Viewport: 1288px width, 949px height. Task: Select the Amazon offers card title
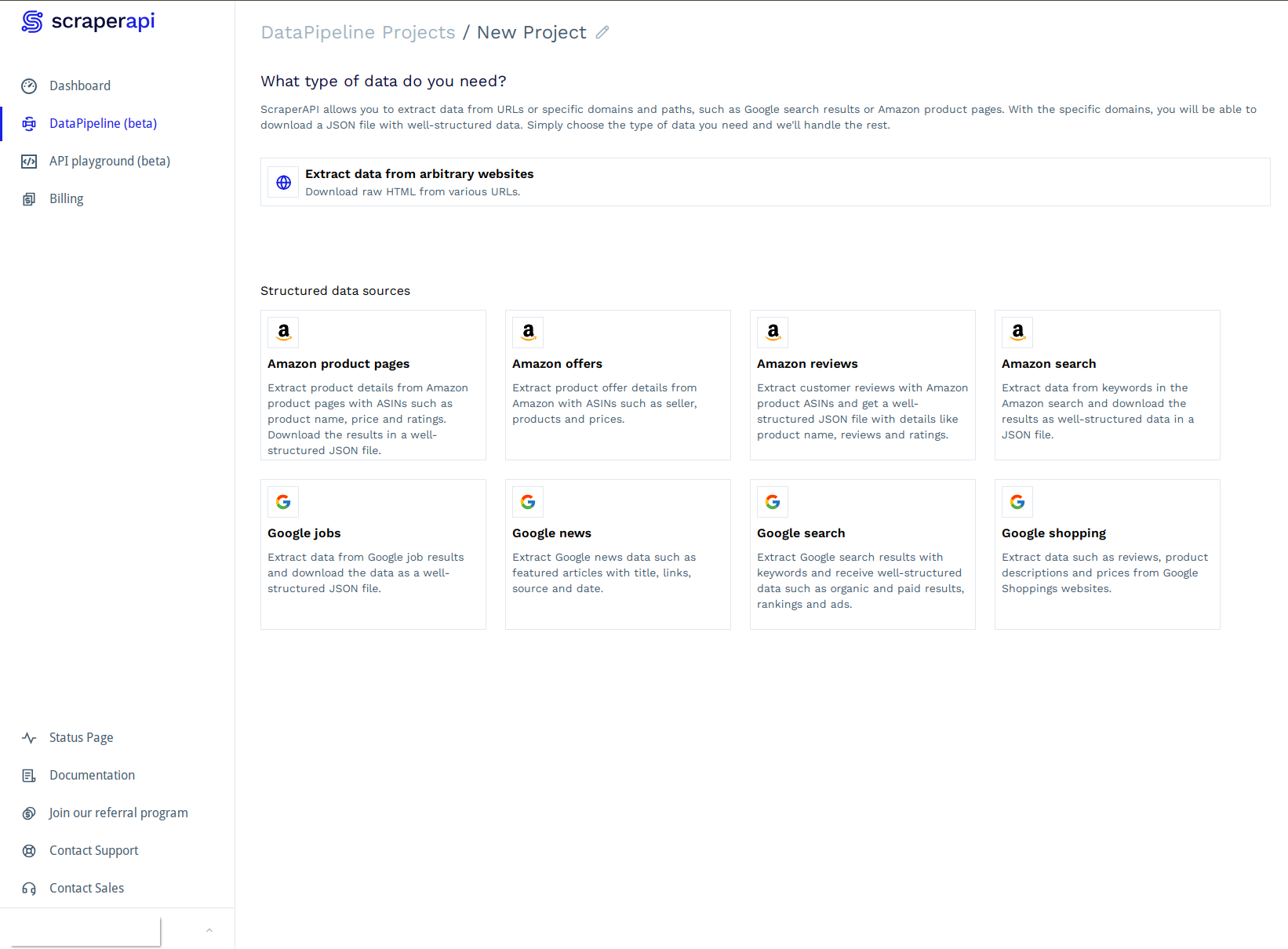[557, 364]
